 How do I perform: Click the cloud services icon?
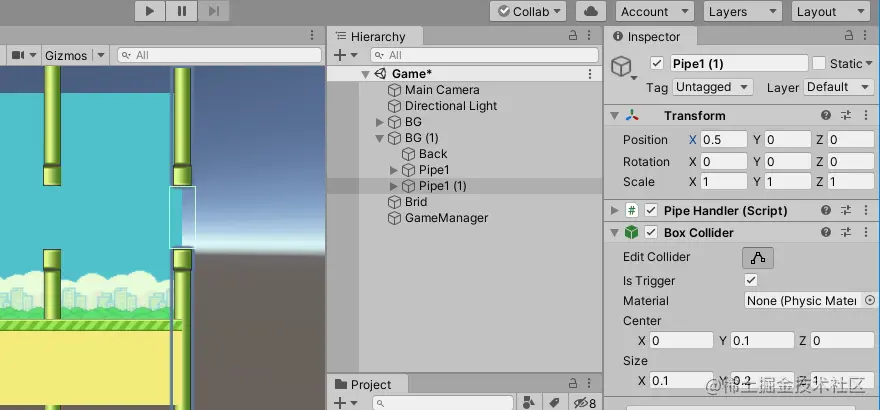point(590,11)
